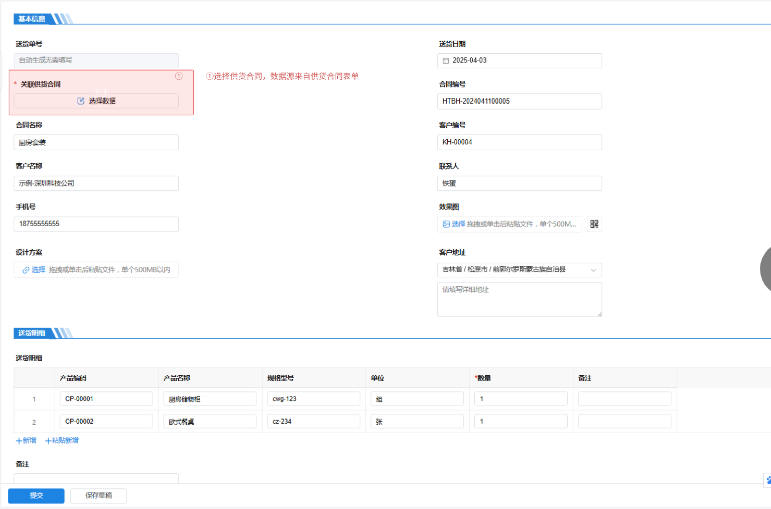The image size is (771, 509).
Task: Click 选择数据 under 关联供货合同
Action: point(96,101)
